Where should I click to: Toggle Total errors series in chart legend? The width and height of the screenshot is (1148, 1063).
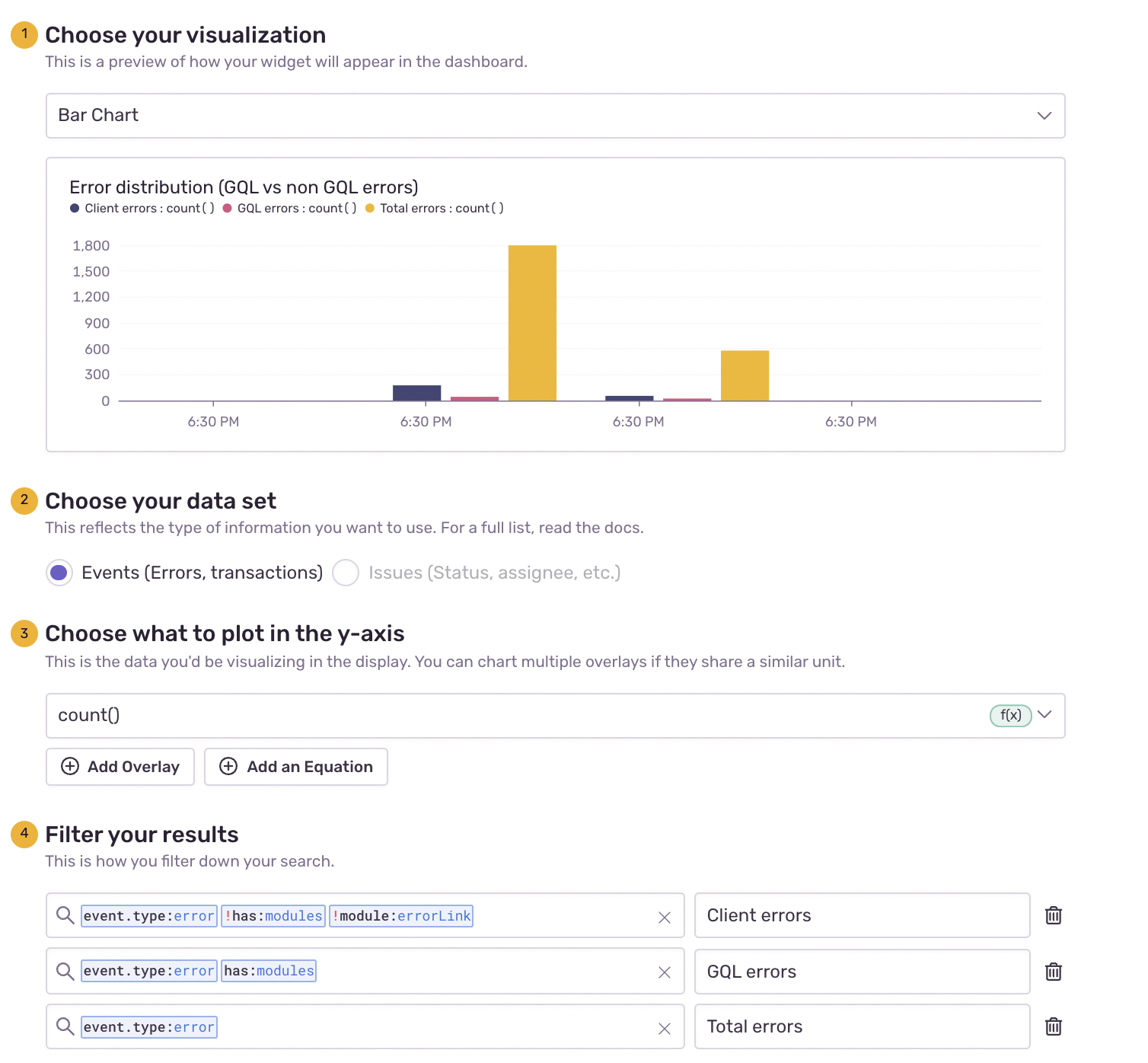click(435, 209)
